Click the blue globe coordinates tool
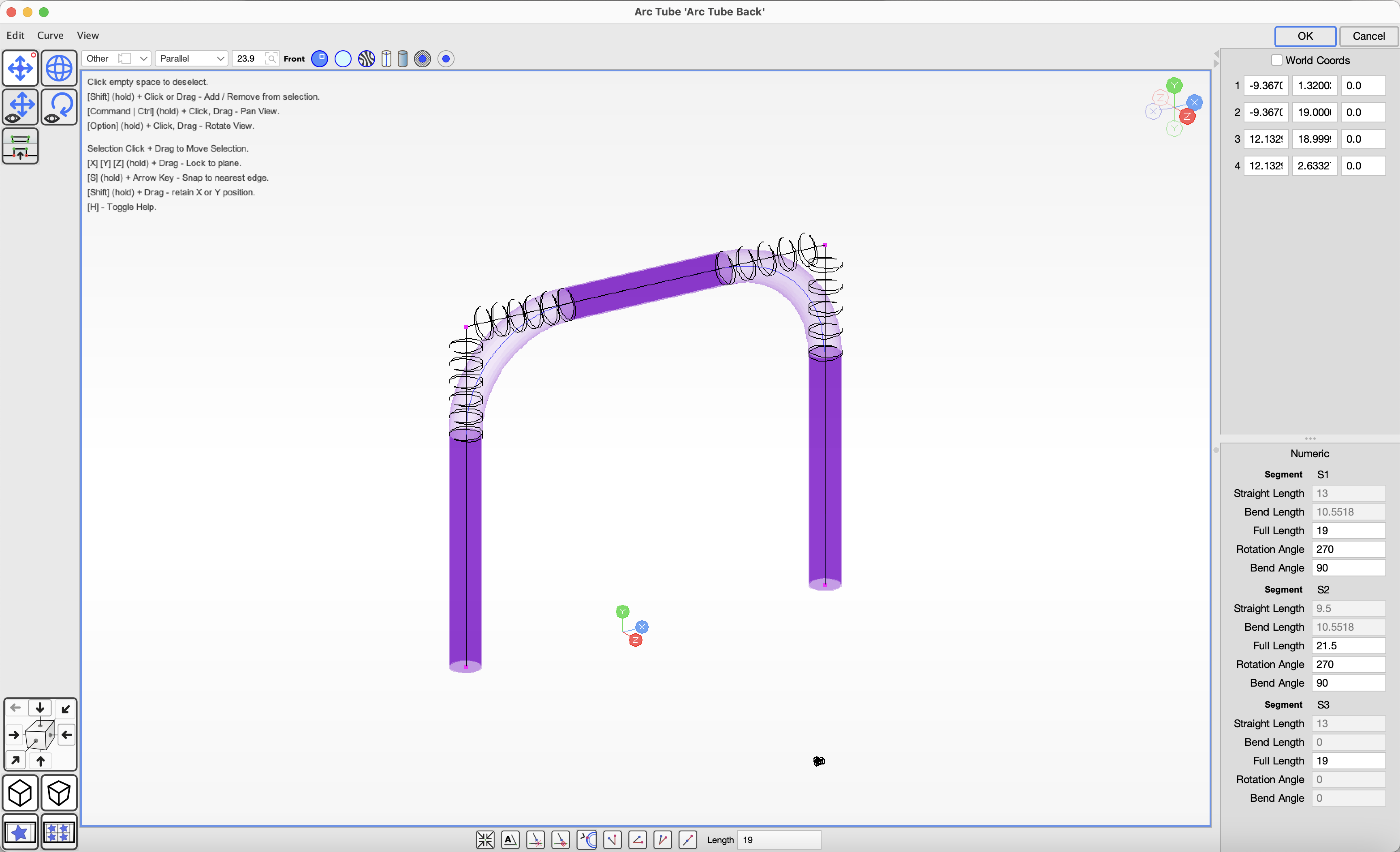Viewport: 1400px width, 852px height. (x=59, y=68)
